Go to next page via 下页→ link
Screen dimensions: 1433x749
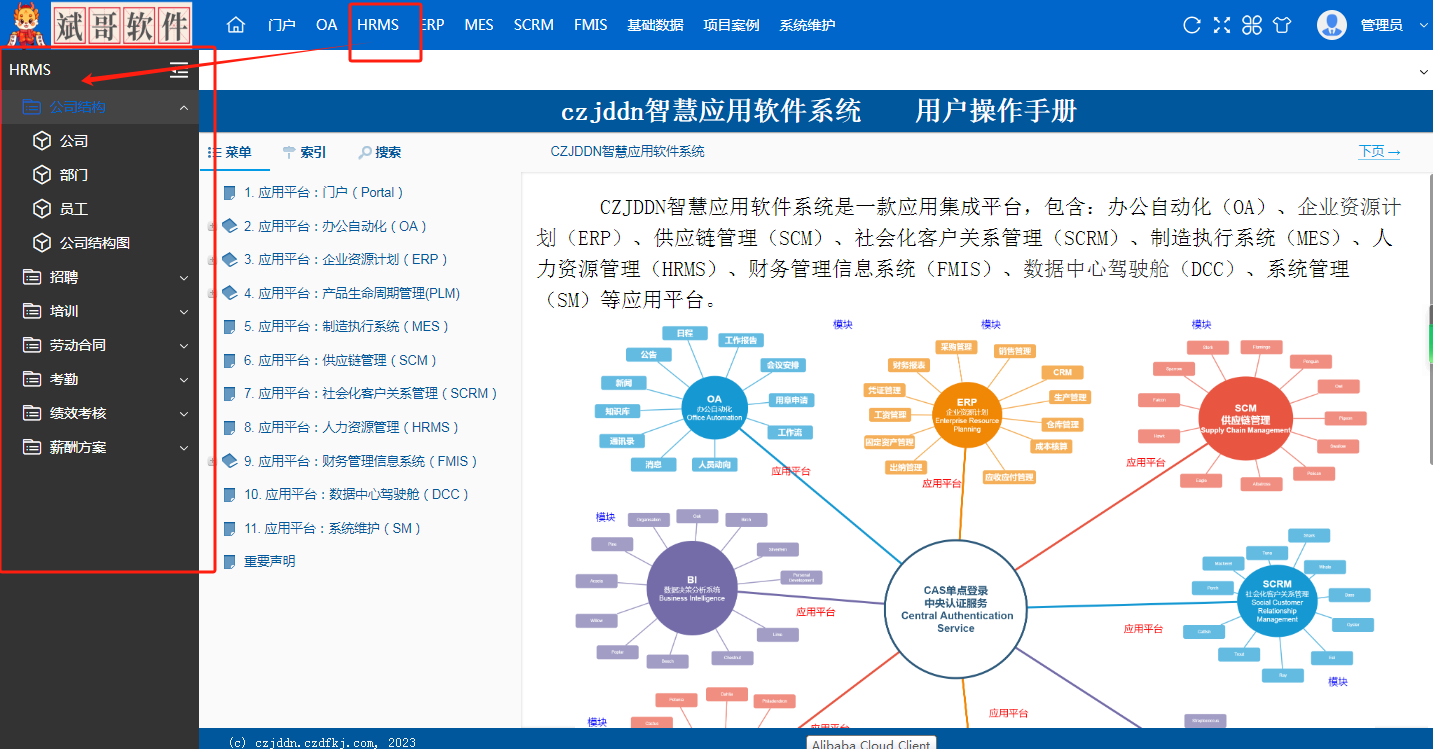click(1379, 152)
